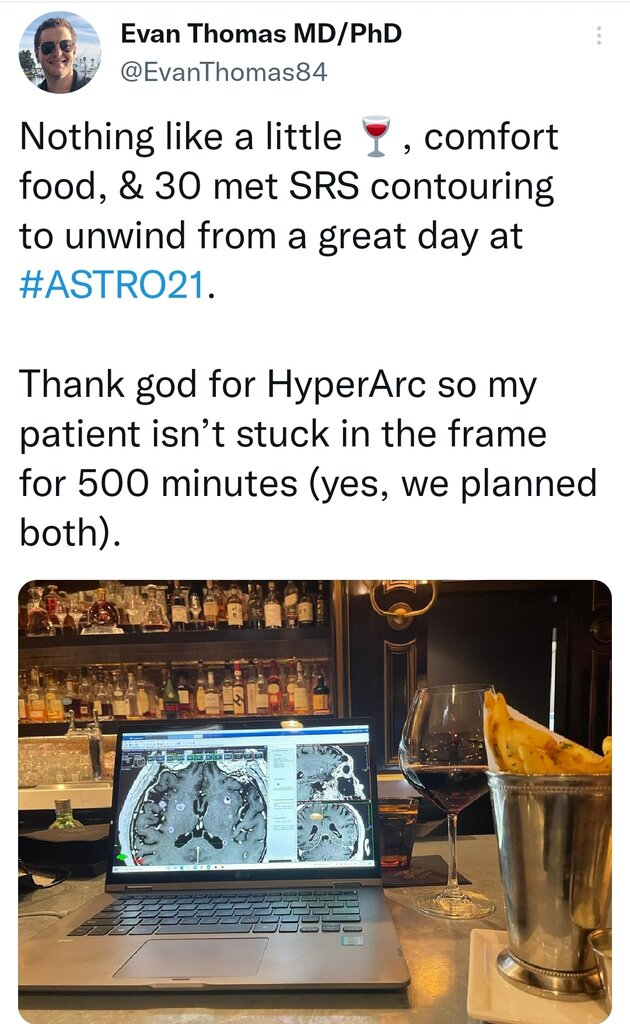Open the @EvanThomas84 handle

pyautogui.click(x=223, y=72)
